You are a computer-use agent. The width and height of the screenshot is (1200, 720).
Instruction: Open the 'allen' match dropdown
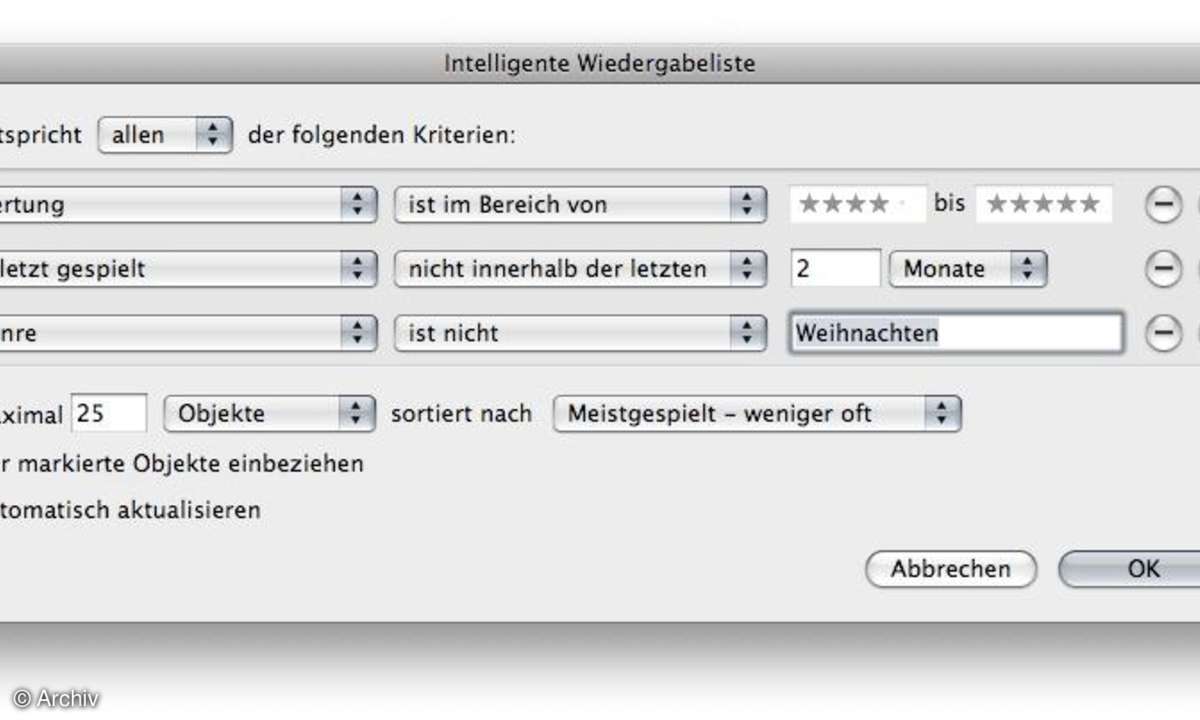coord(165,135)
